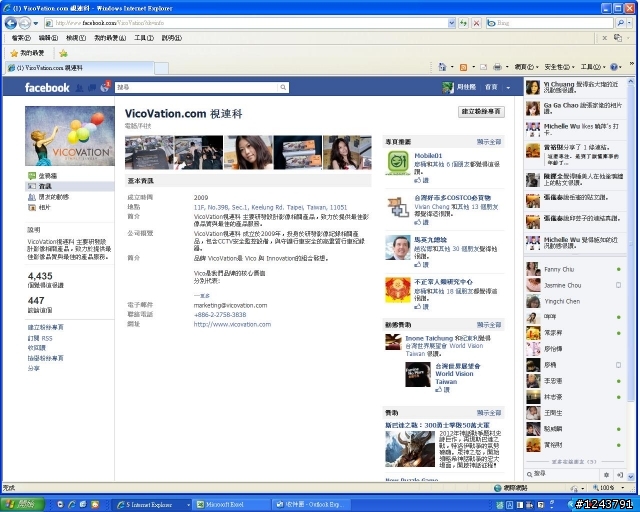Open the 台灣好市多COSTCO必買物 page link
Image resolution: width=640 pixels, height=512 pixels.
coord(453,198)
